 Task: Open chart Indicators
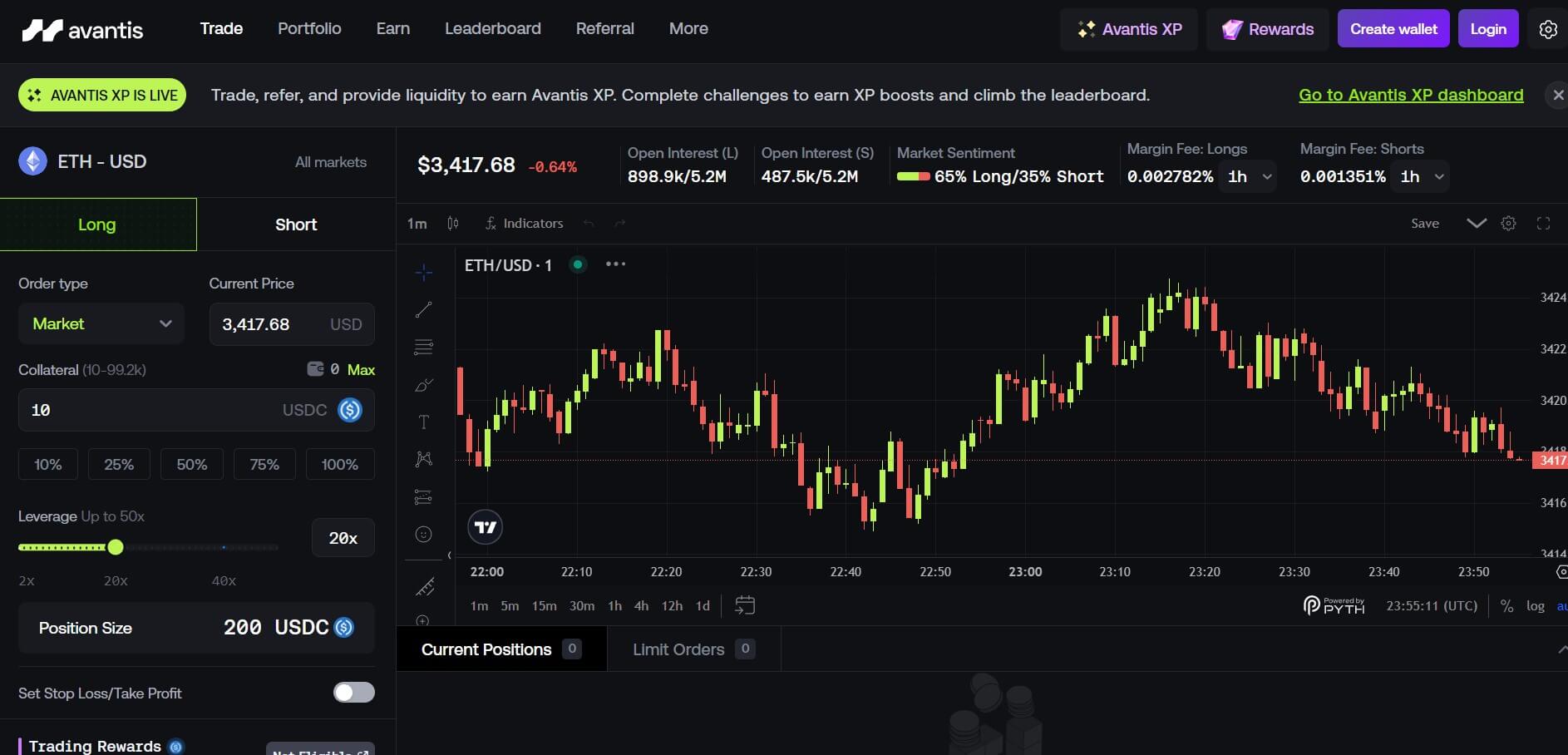pyautogui.click(x=524, y=223)
